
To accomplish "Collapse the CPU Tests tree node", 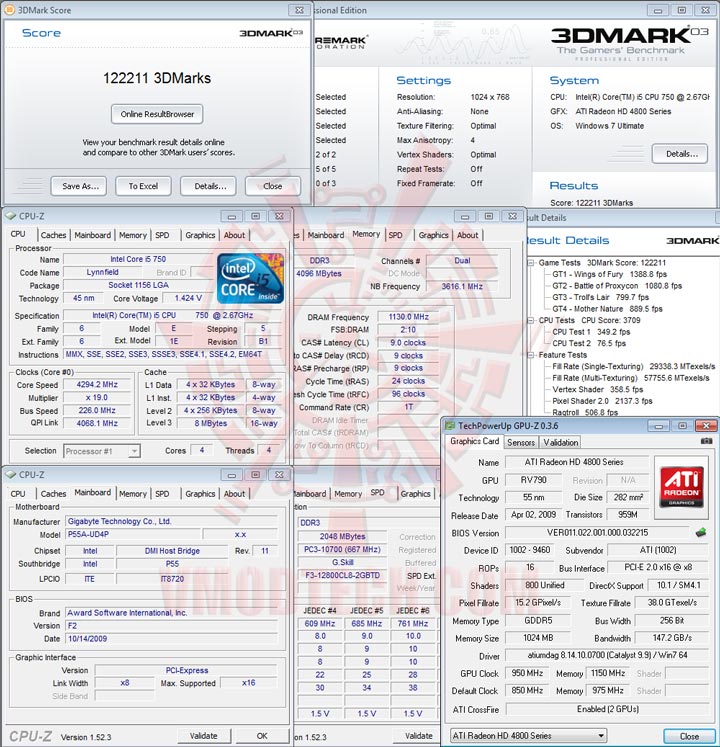I will coord(531,321).
